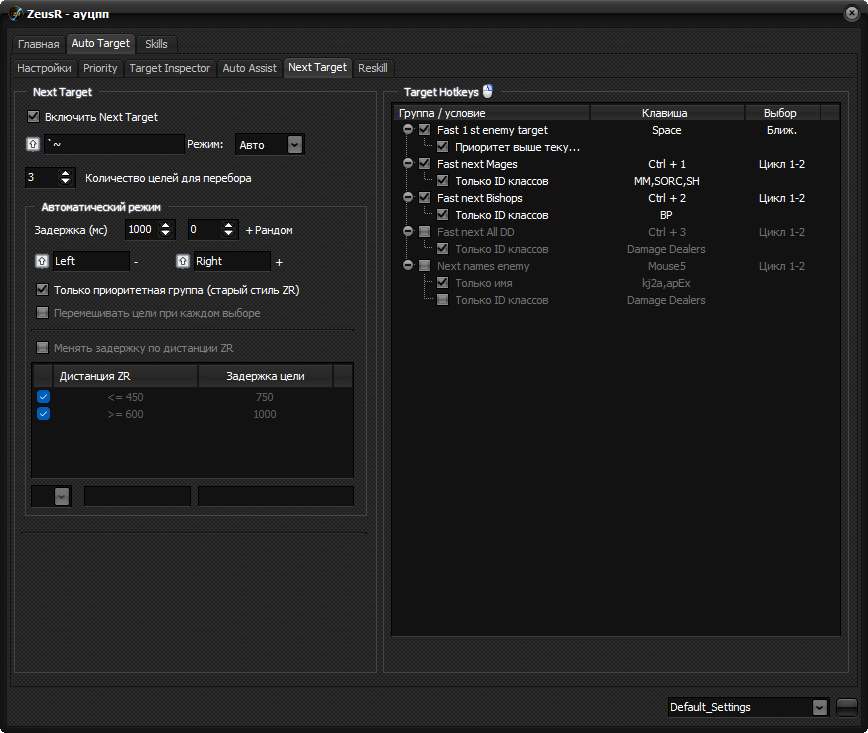Toggle the blue checkbox for <= 450 row
The image size is (868, 733).
43,396
